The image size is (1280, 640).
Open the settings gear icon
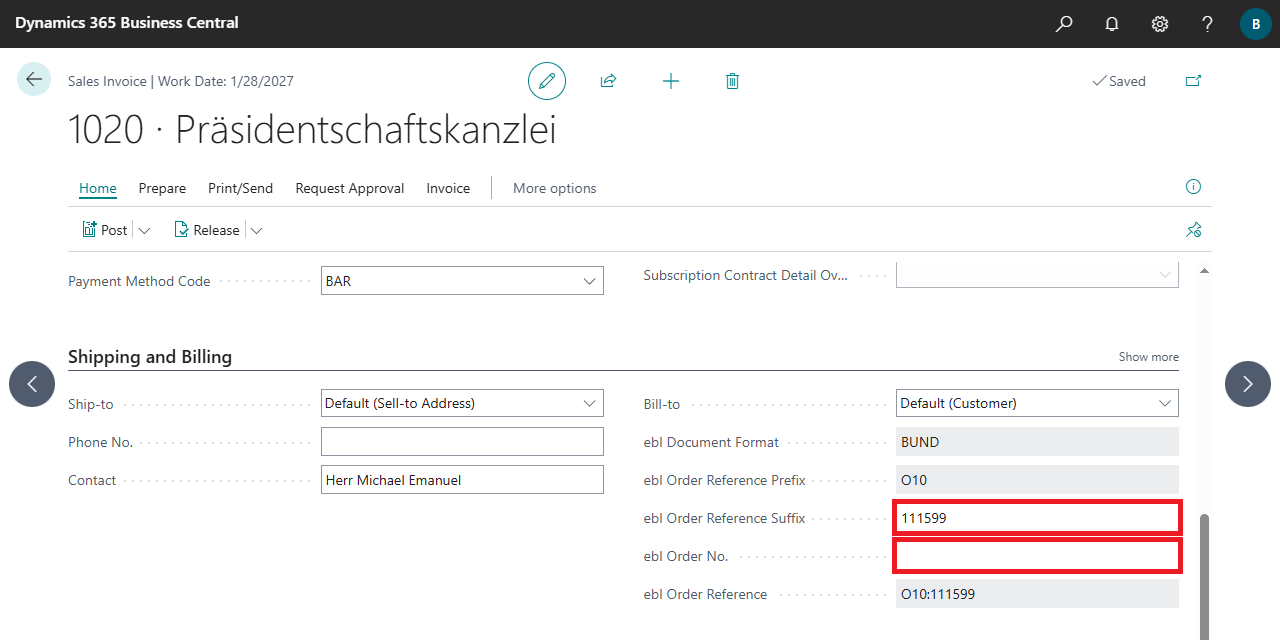click(1160, 24)
